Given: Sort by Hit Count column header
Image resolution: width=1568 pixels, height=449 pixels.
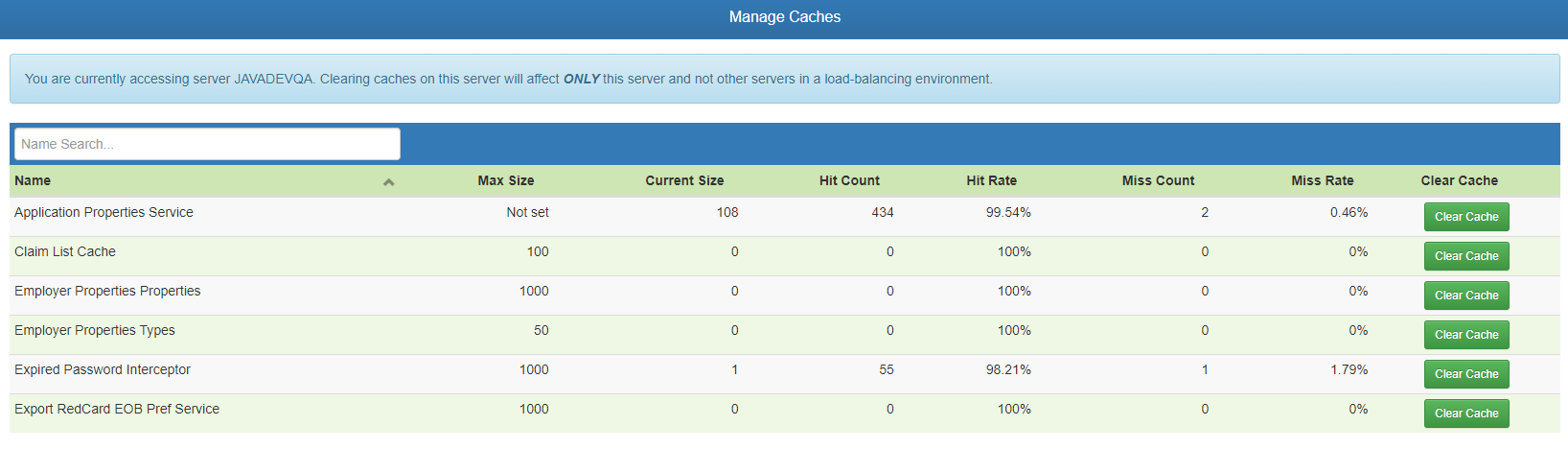Looking at the screenshot, I should click(x=849, y=180).
